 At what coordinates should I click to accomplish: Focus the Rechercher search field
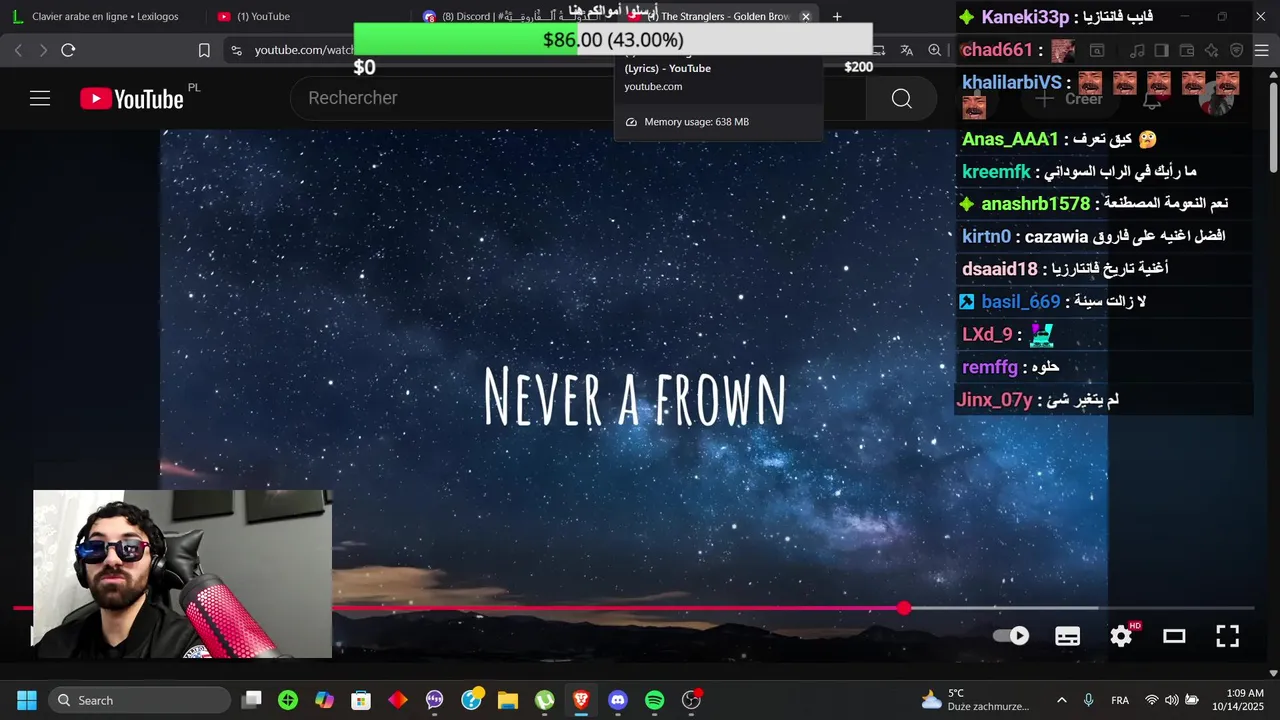click(578, 98)
